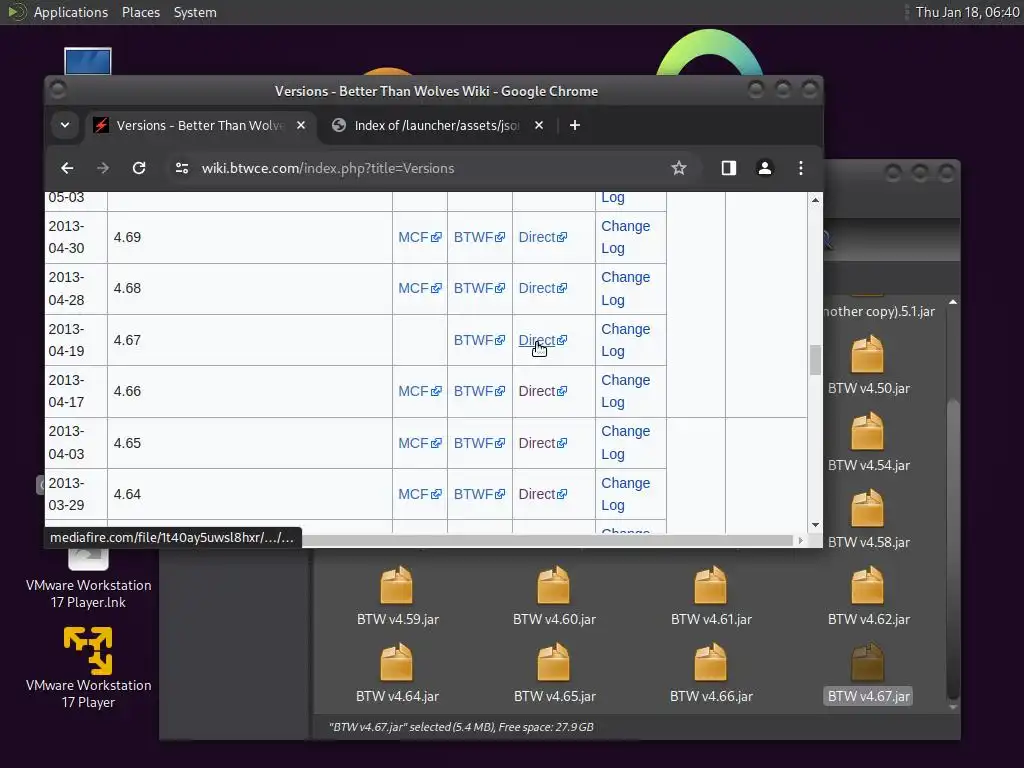Viewport: 1024px width, 768px height.
Task: Expand the tab search dropdown in Chrome
Action: (x=65, y=125)
